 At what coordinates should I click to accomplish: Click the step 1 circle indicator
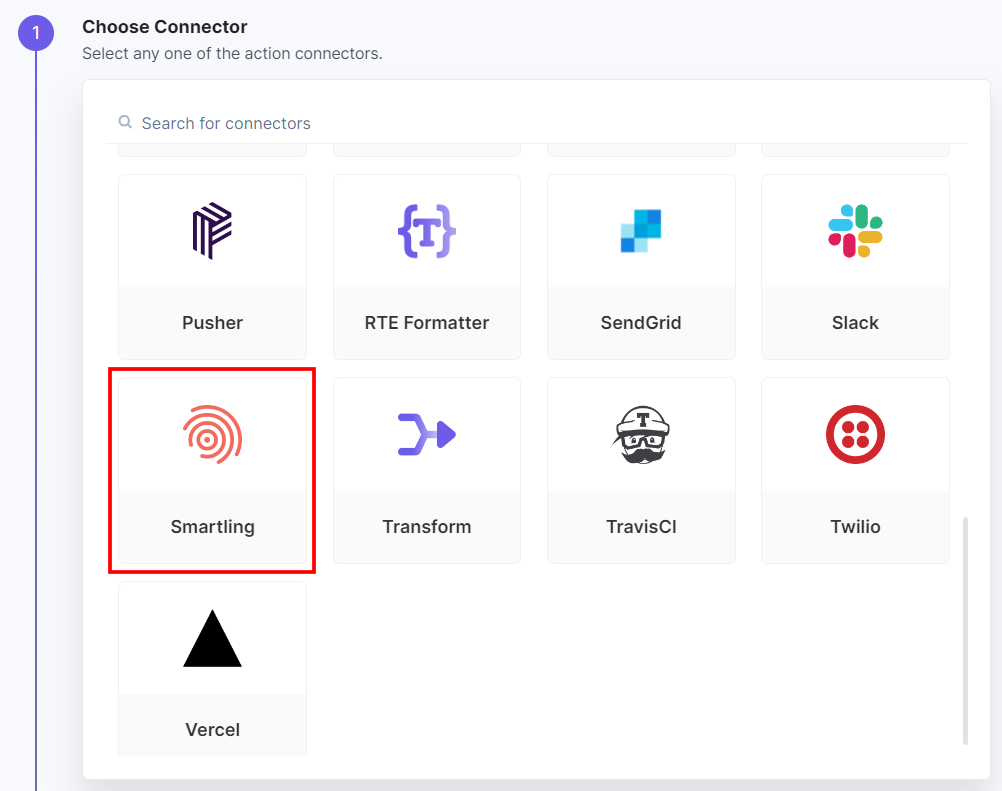tap(36, 33)
